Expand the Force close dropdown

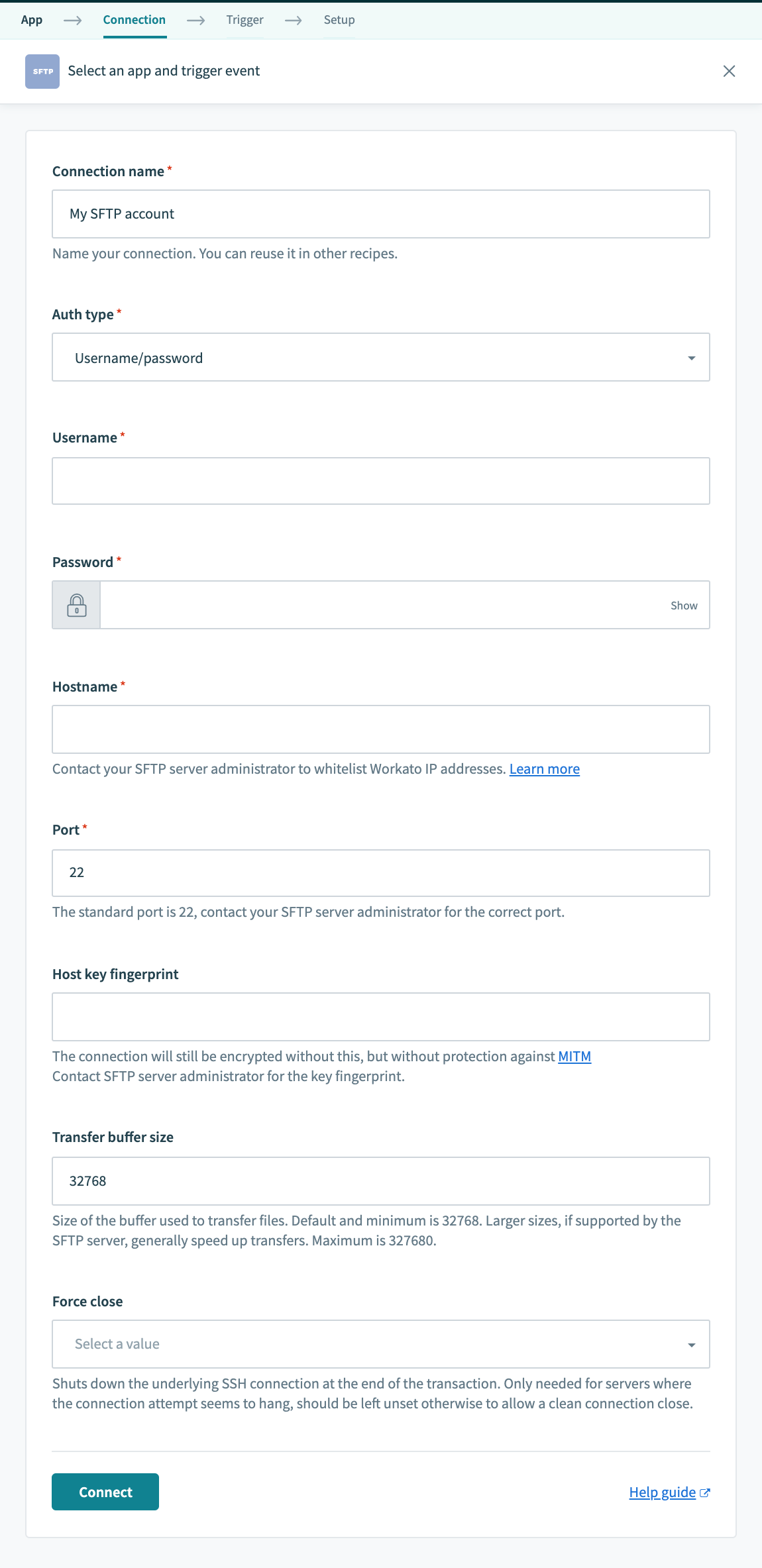coord(381,1344)
